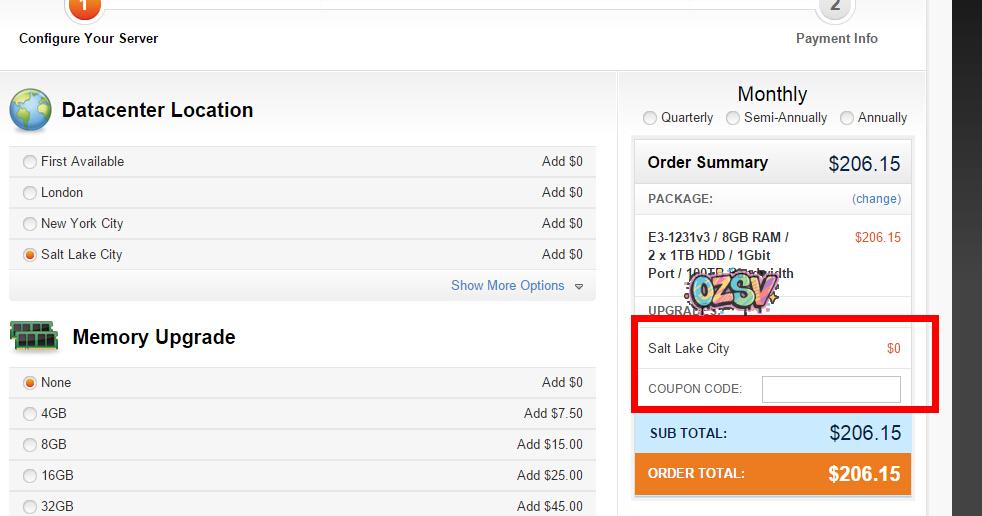Click the Show More Options arrow

[579, 287]
